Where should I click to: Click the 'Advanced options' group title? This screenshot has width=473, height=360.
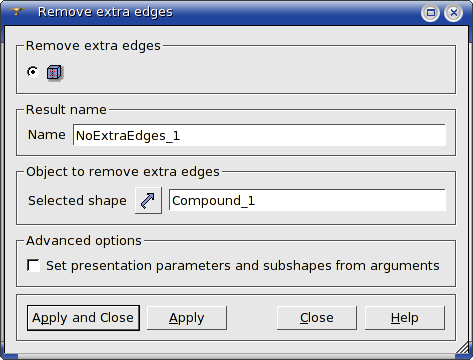coord(84,240)
